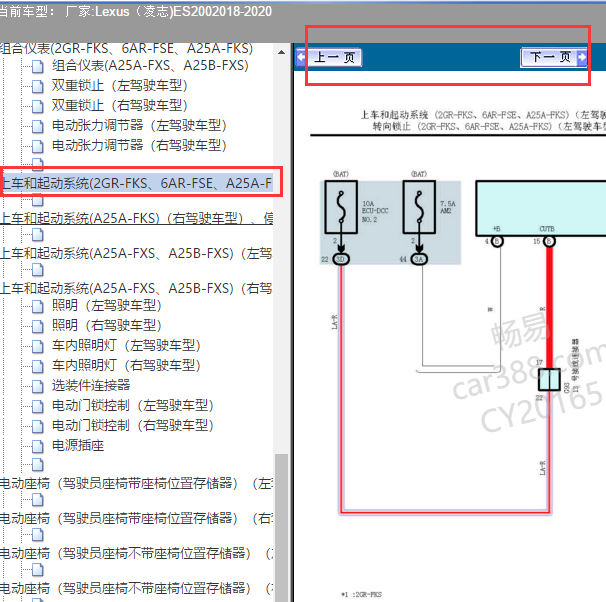Select 车内照明灯（左驾驶车型）
Image resolution: width=606 pixels, height=602 pixels.
click(126, 345)
